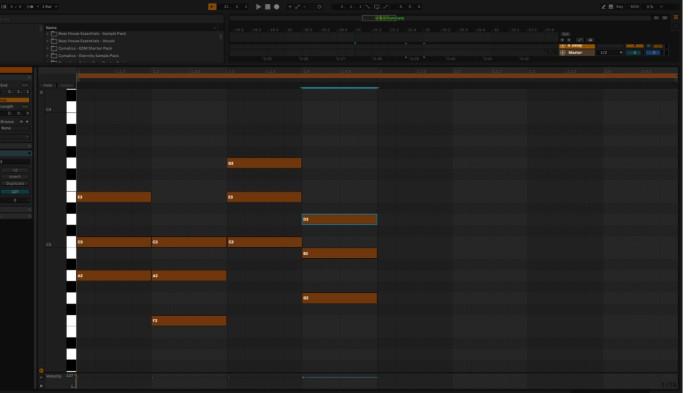This screenshot has height=393, width=700.
Task: Expand the 'Bass House Essentials - Sample Pack' folder
Action: (x=47, y=33)
